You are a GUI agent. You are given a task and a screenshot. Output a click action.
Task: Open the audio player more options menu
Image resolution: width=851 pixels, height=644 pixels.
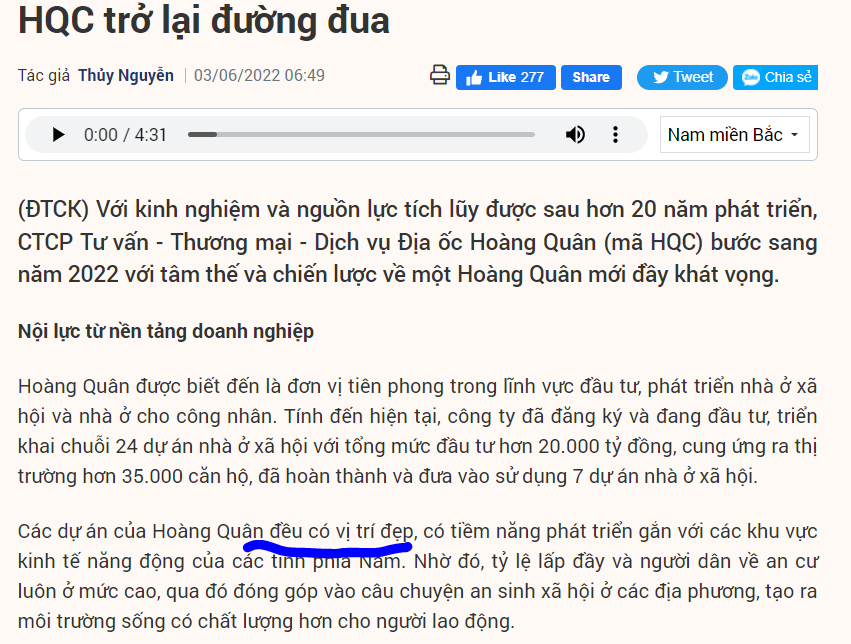tap(615, 135)
